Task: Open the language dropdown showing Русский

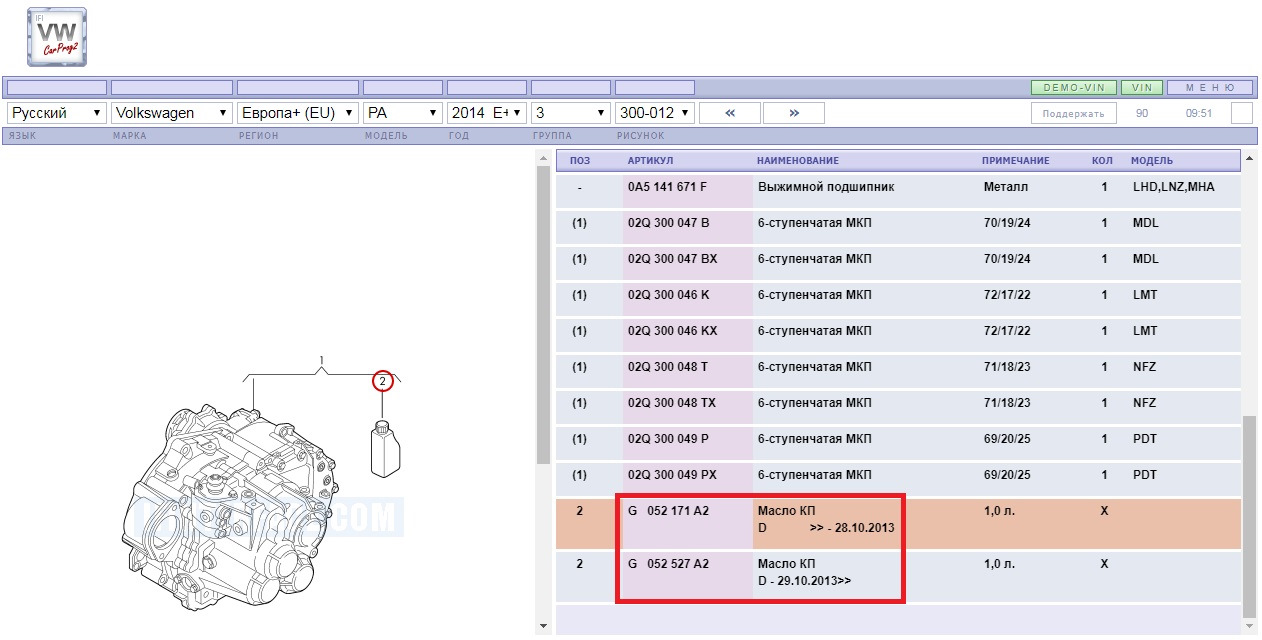Action: (x=57, y=113)
